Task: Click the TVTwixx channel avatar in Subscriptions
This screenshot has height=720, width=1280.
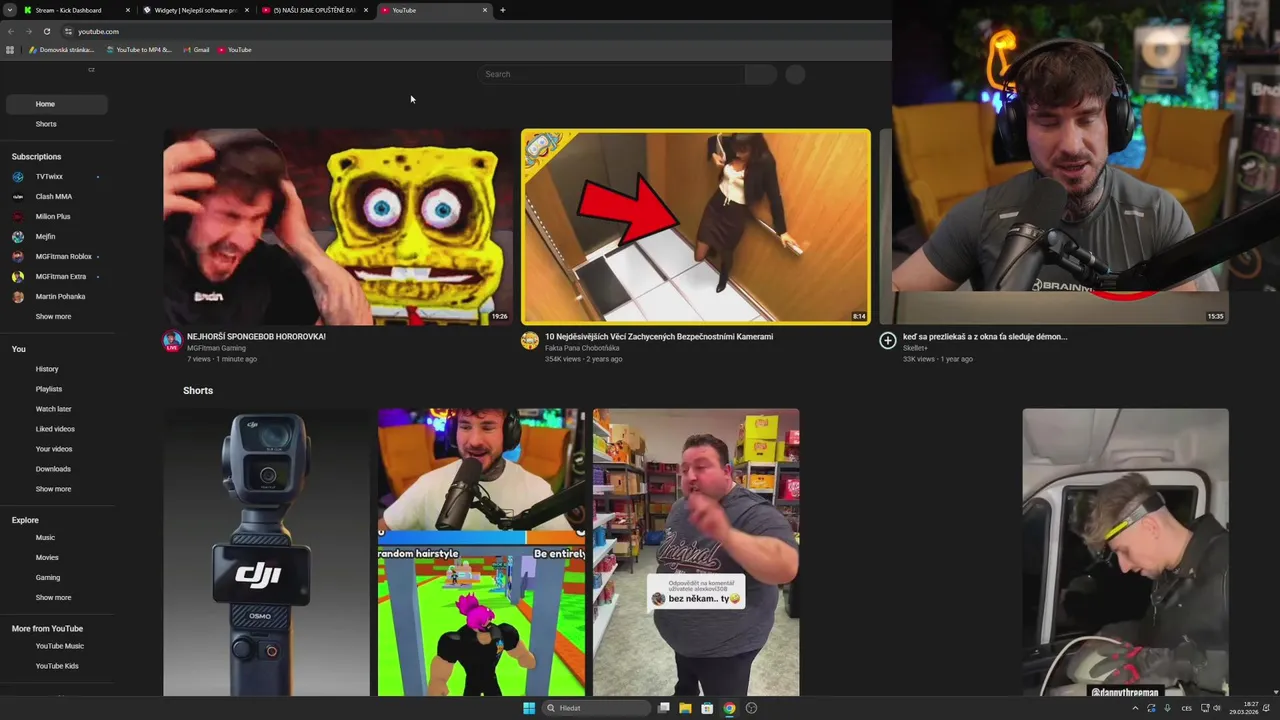Action: (x=18, y=177)
